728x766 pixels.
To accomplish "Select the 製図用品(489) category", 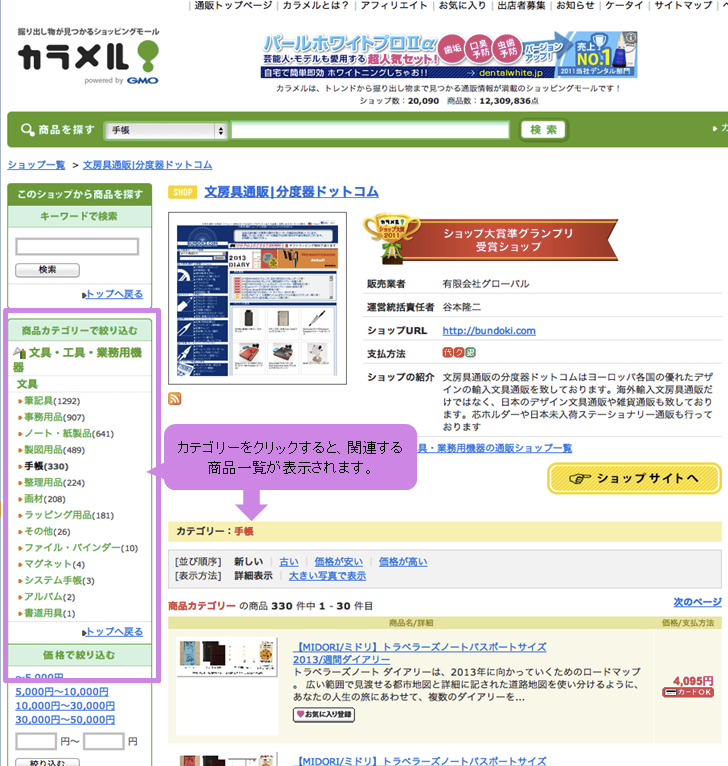I will tap(54, 449).
